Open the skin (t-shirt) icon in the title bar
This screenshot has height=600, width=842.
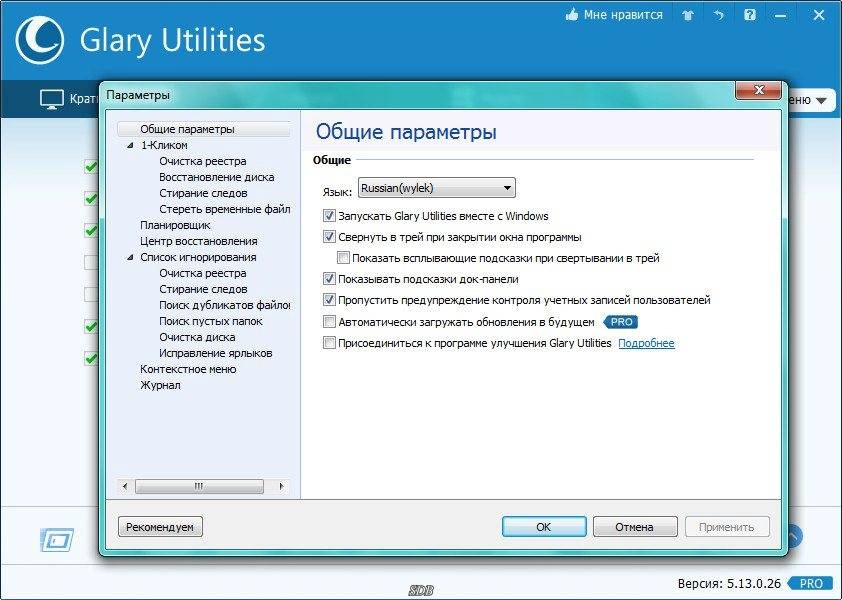688,16
